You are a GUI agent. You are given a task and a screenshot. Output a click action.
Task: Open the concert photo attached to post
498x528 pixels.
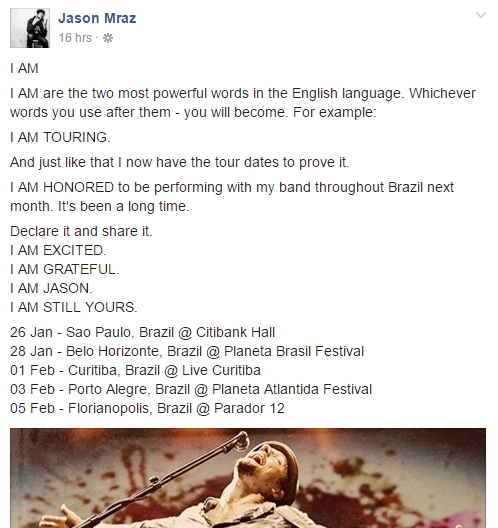click(x=248, y=478)
